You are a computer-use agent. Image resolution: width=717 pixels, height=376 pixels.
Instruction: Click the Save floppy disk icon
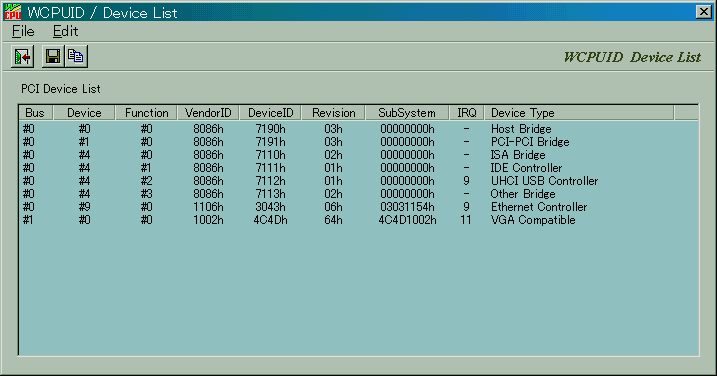tap(53, 57)
